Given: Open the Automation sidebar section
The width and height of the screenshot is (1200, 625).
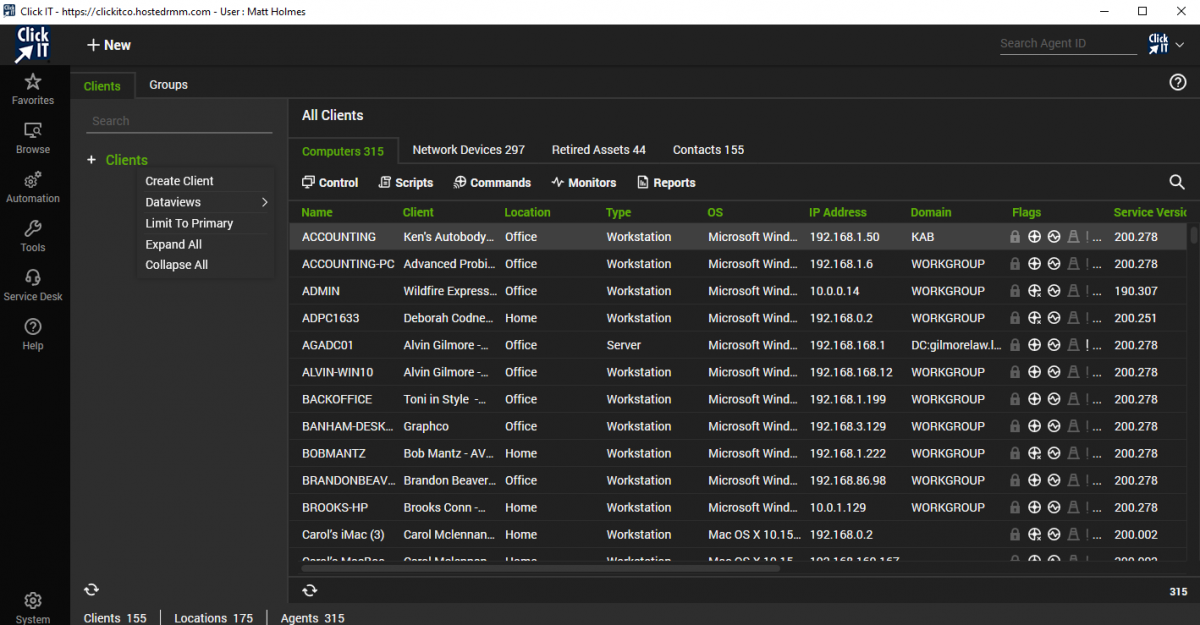Looking at the screenshot, I should (x=33, y=187).
